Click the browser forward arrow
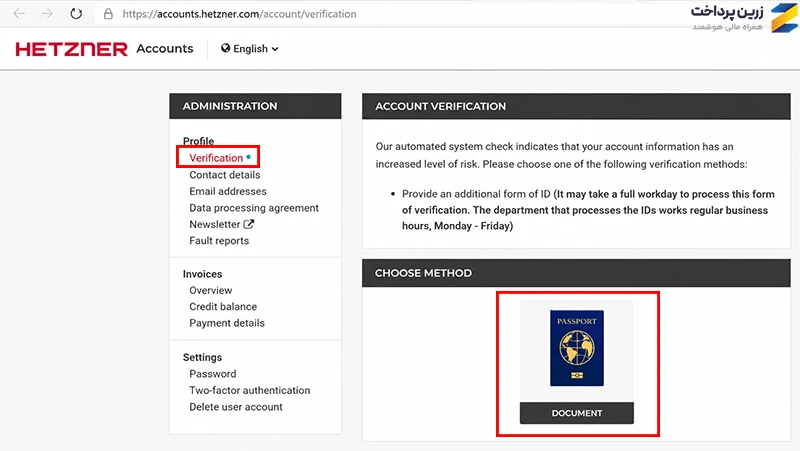Image resolution: width=800 pixels, height=451 pixels. coord(47,14)
